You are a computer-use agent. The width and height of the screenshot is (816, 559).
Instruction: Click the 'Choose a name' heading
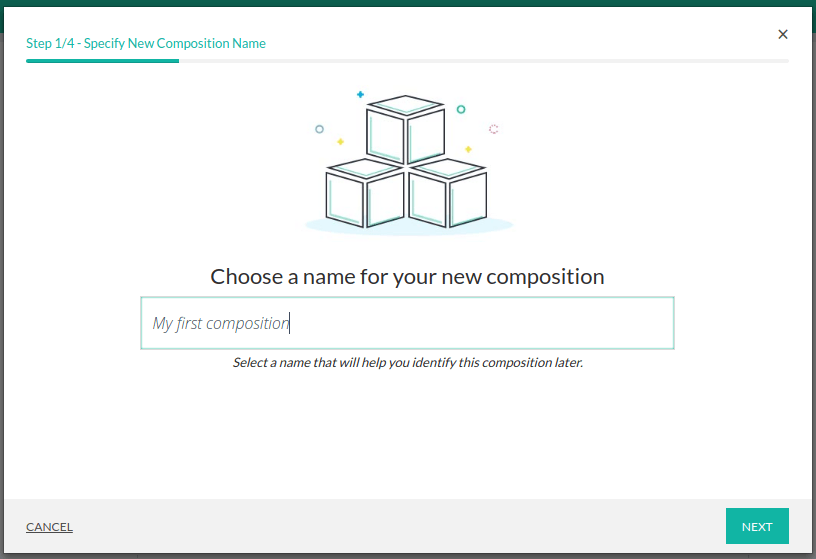(407, 277)
